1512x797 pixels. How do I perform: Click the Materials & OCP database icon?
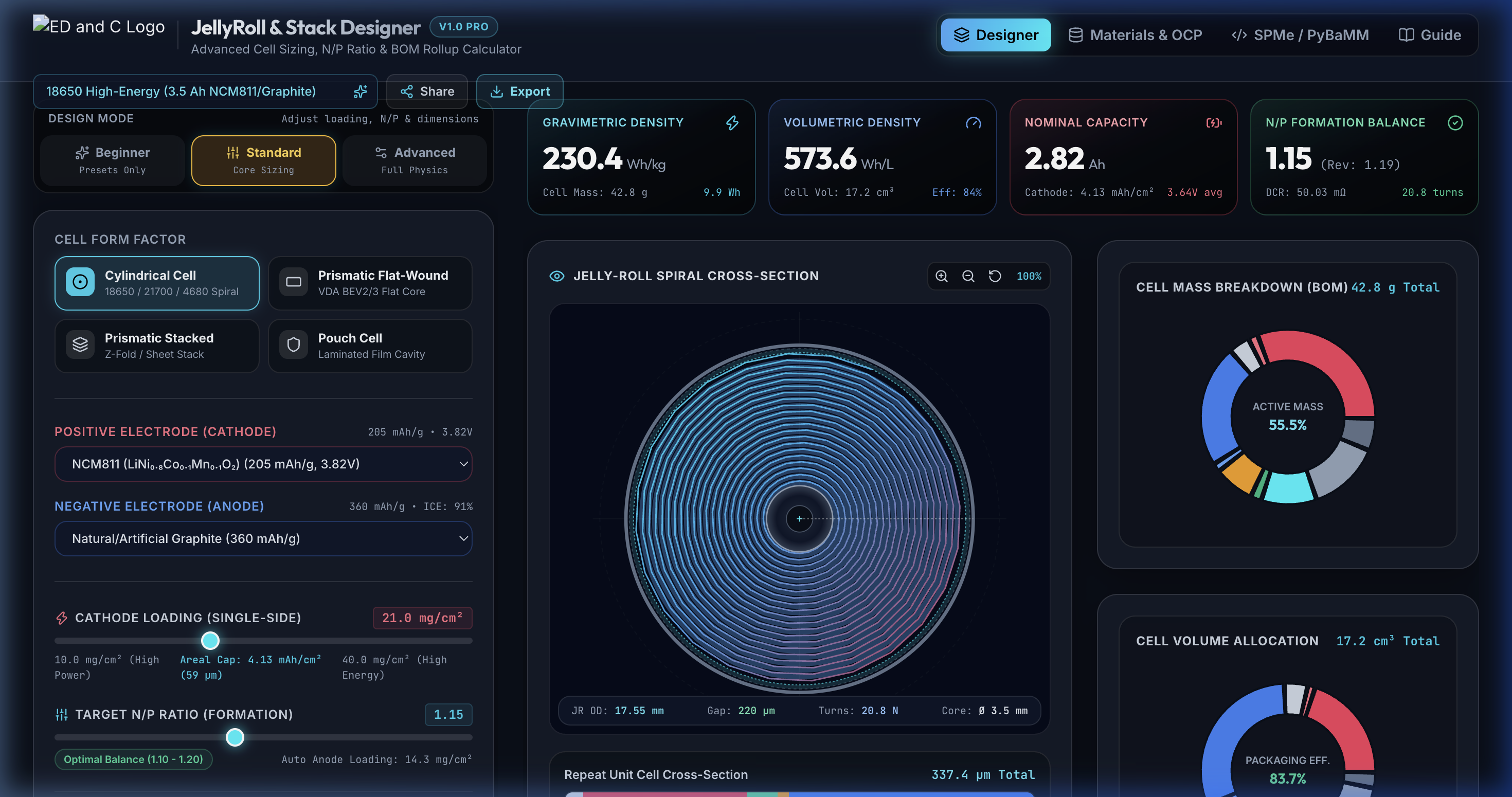coord(1075,35)
